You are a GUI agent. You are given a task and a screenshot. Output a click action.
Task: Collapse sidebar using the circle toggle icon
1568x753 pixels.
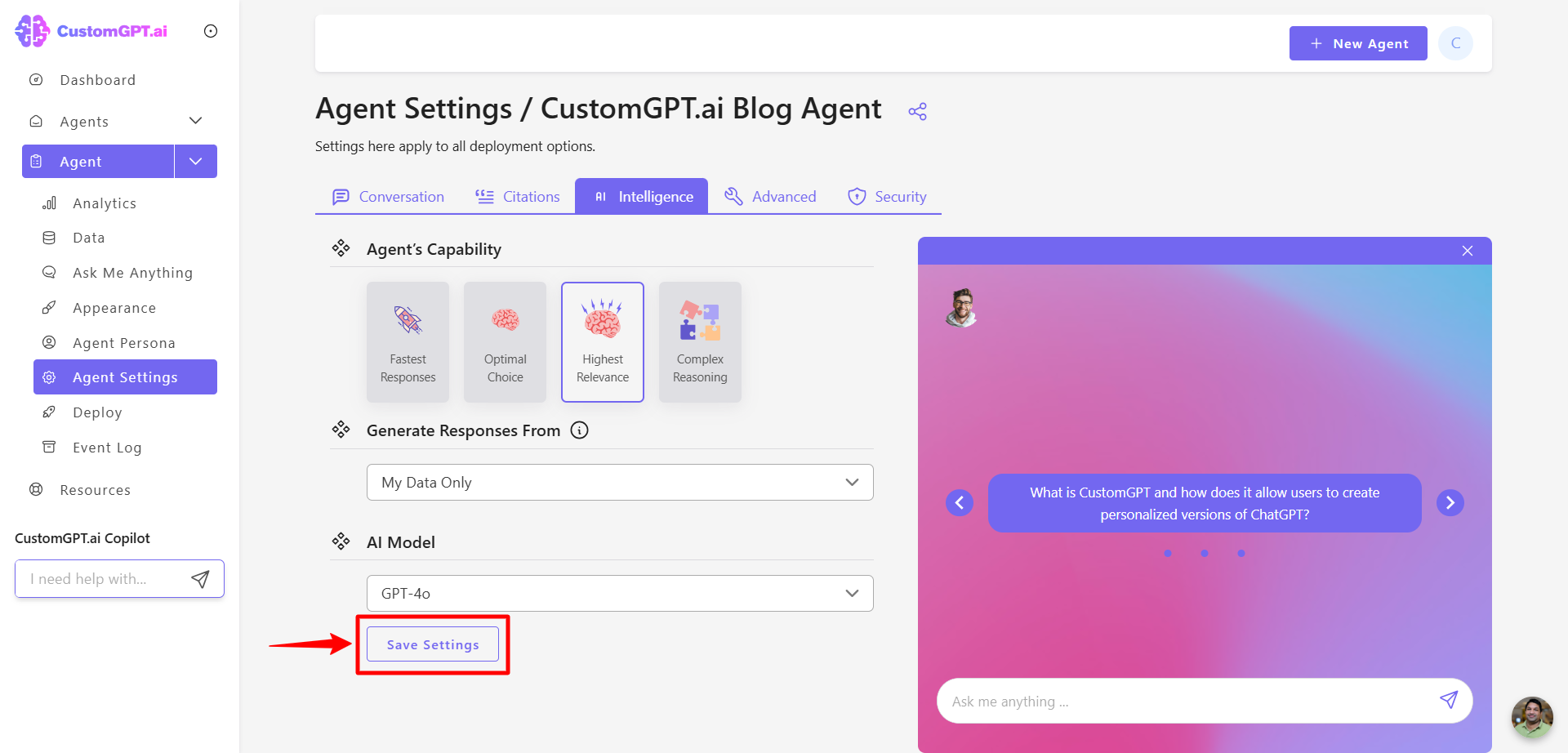click(211, 31)
